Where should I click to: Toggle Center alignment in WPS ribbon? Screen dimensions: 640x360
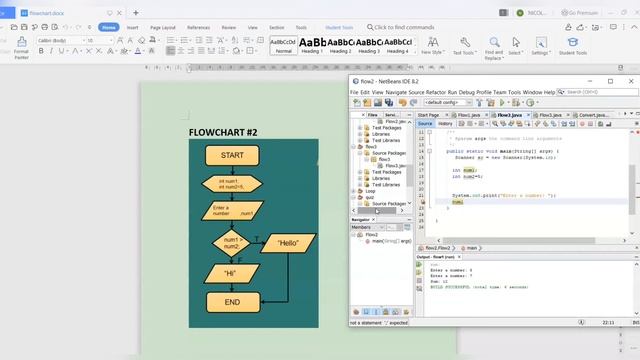[x=180, y=51]
